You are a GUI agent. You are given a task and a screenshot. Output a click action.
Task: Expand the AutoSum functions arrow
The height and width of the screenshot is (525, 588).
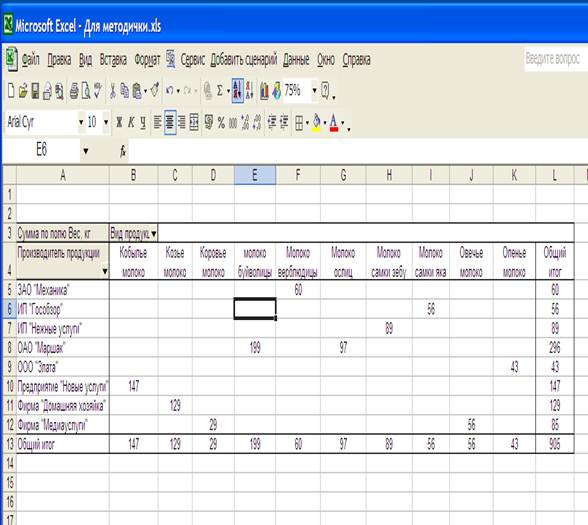(228, 91)
